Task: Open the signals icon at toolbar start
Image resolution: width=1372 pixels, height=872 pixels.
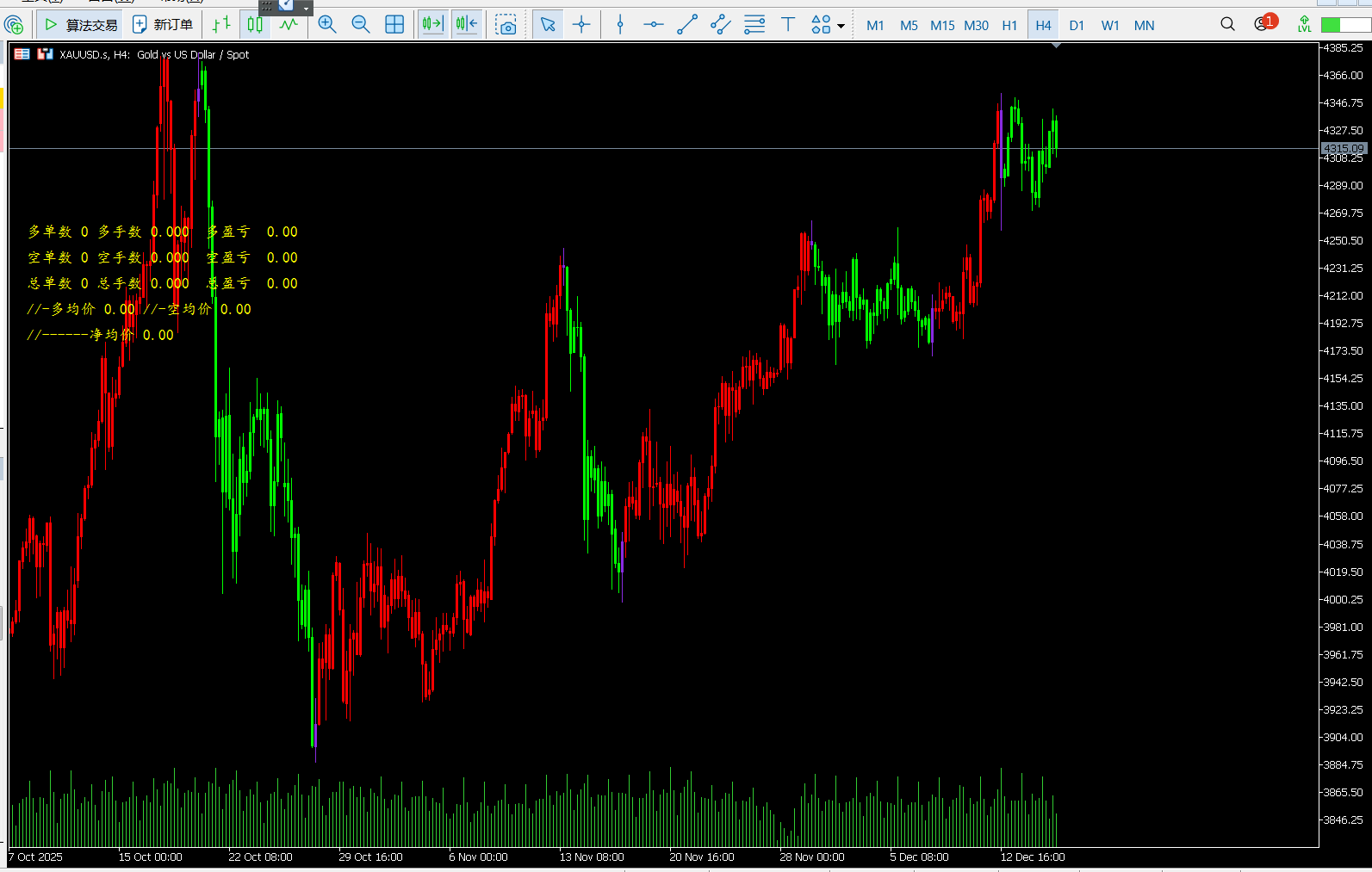Action: coord(14,25)
